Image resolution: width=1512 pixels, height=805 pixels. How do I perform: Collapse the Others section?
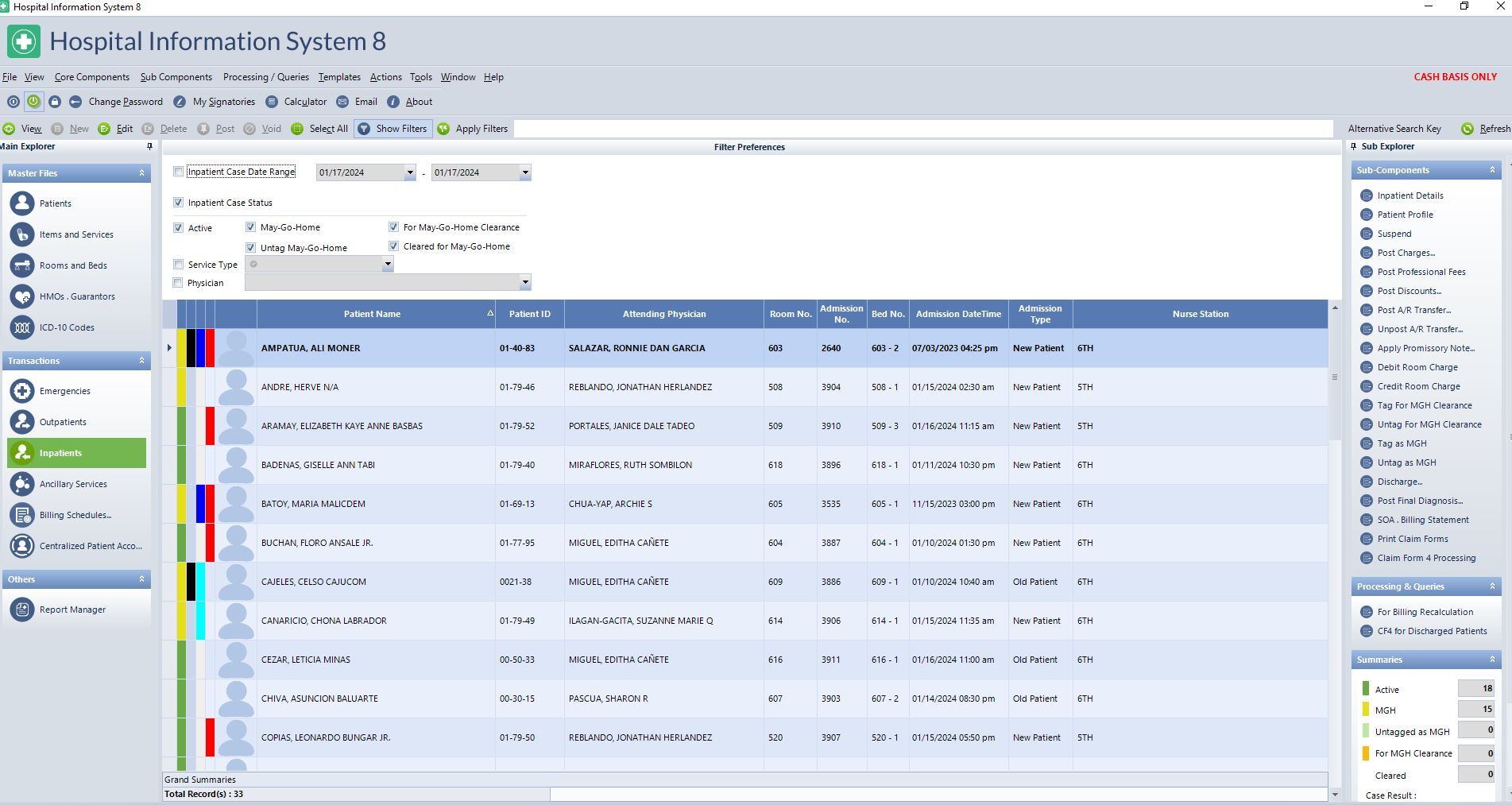[142, 579]
